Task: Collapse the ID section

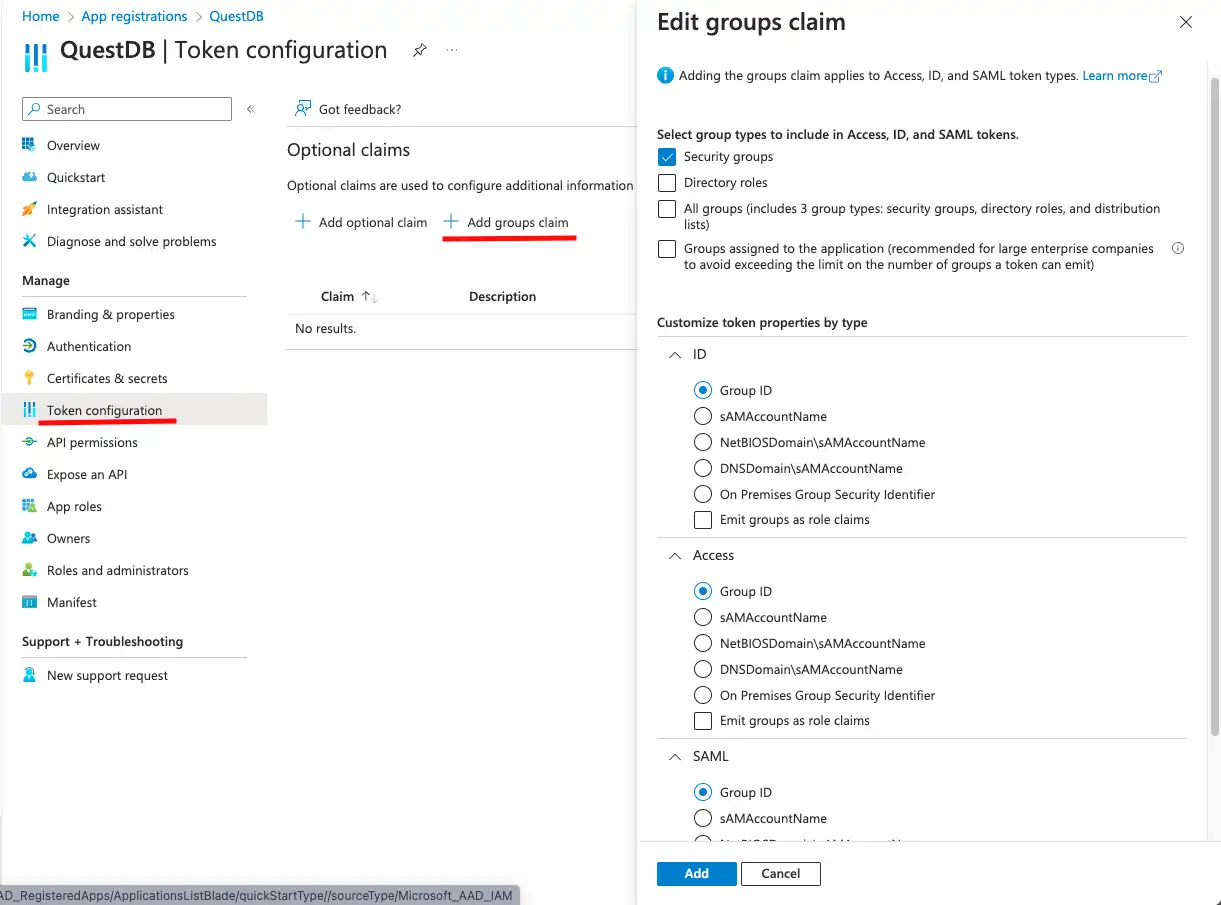Action: (x=673, y=354)
